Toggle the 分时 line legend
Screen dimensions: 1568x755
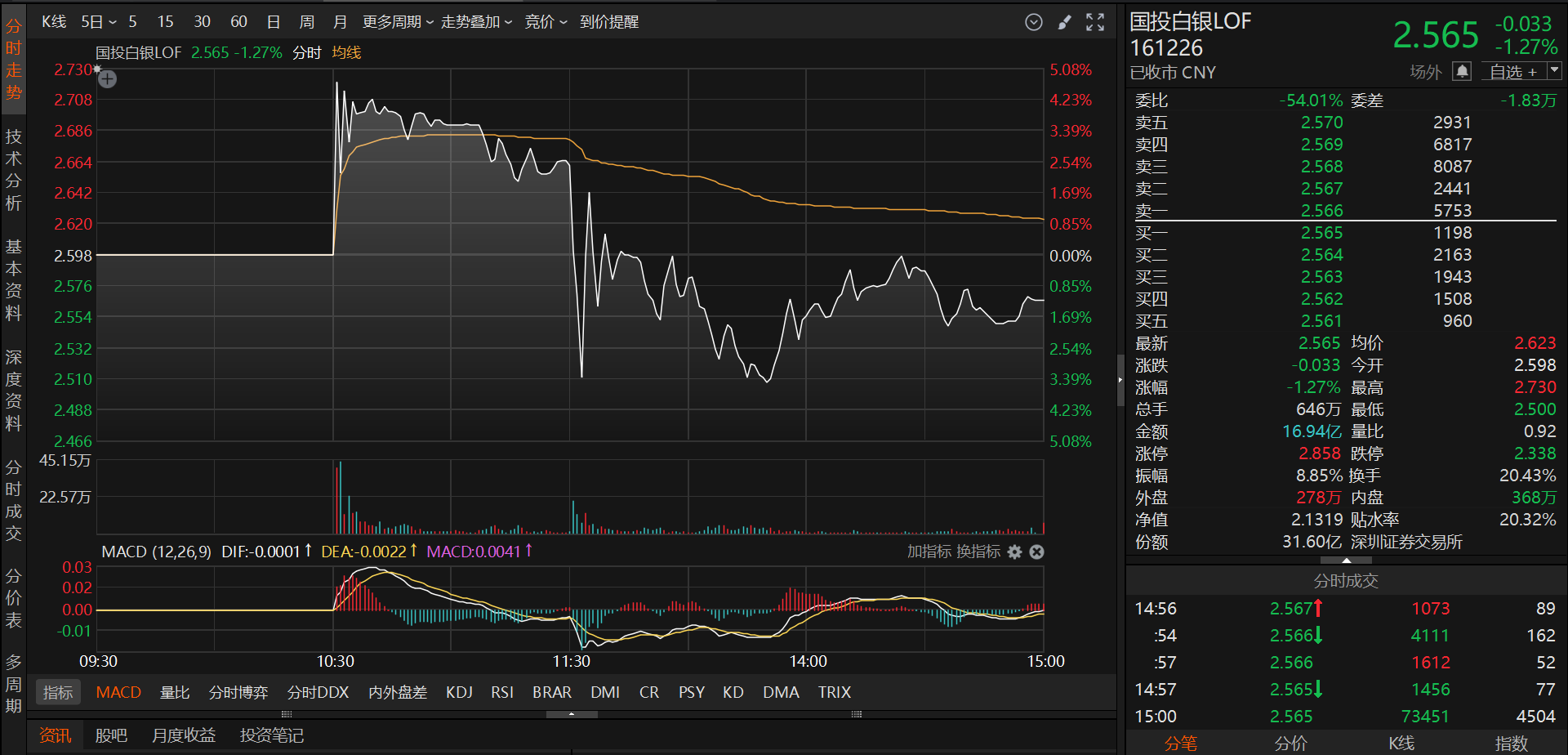pyautogui.click(x=307, y=53)
